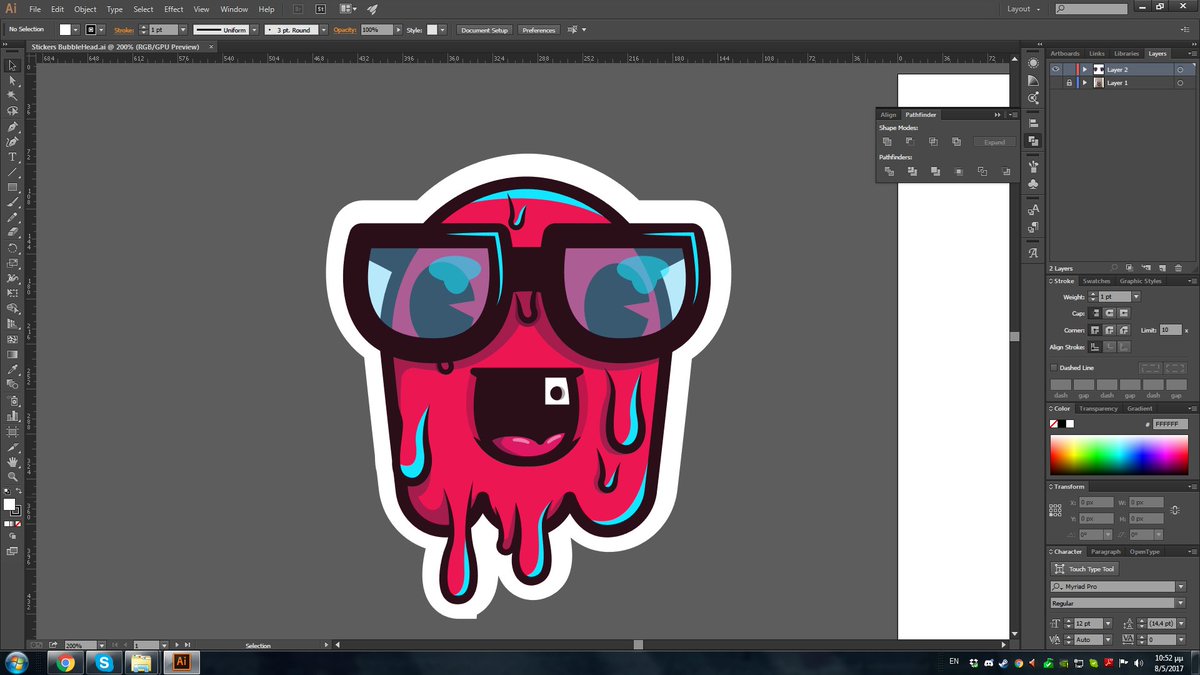Open the Uniform width profile dropdown

click(x=254, y=29)
